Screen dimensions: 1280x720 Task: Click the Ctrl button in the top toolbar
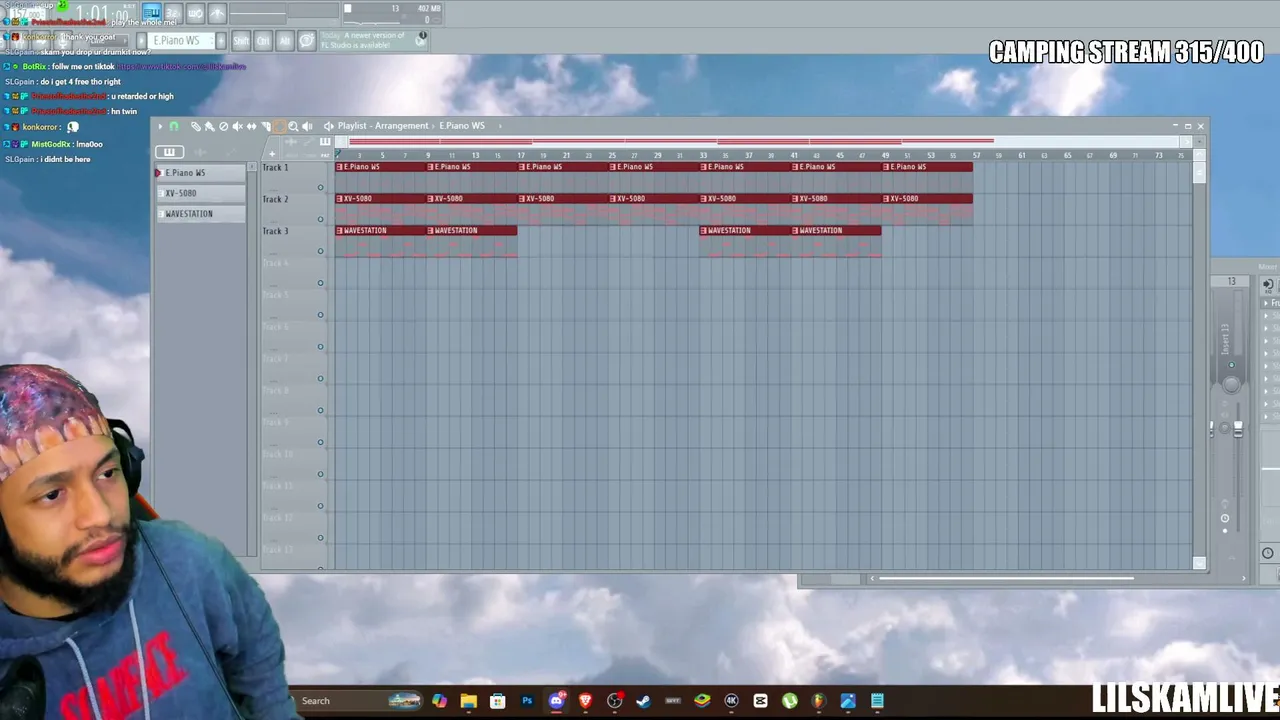(263, 41)
